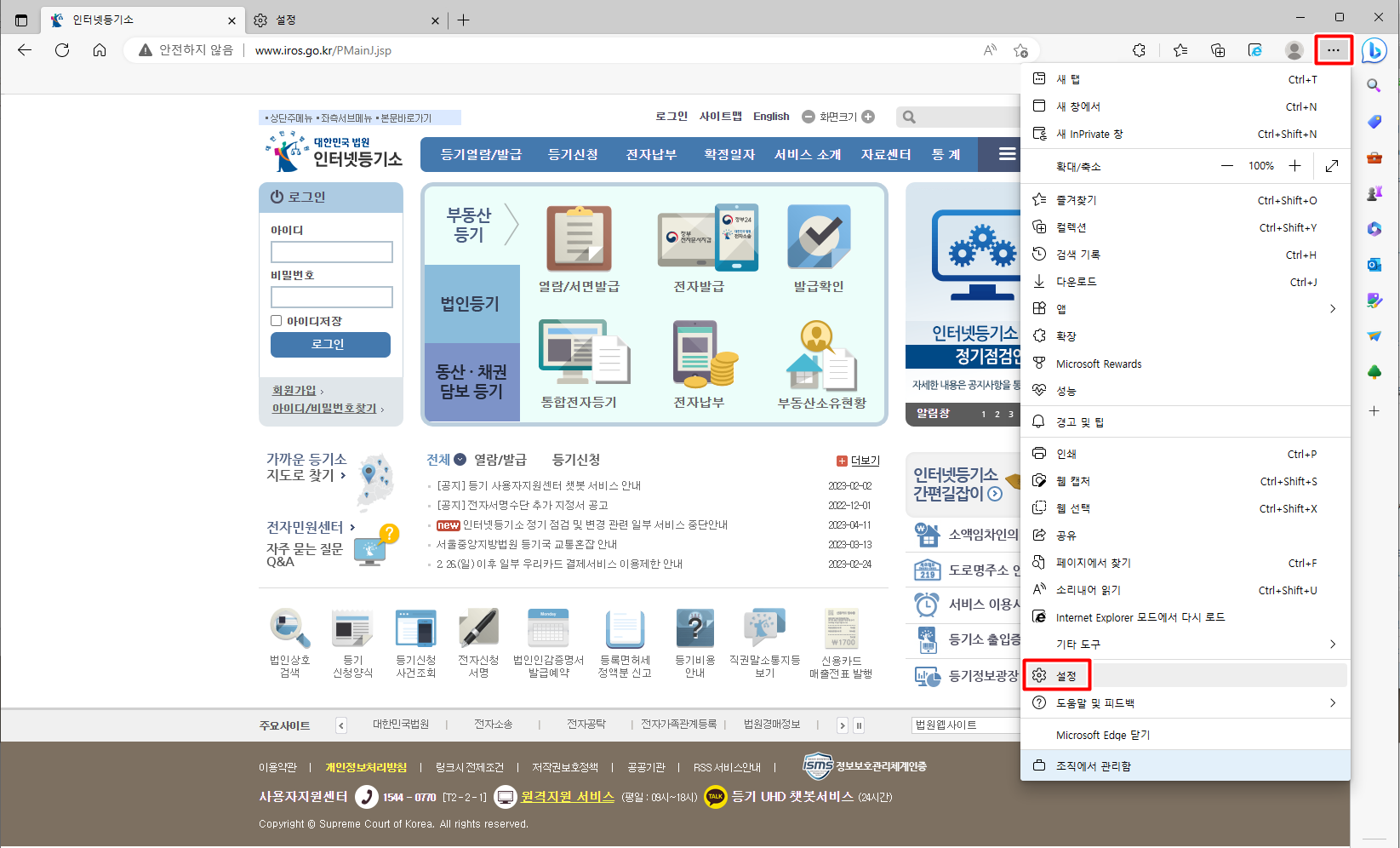Screen dimensions: 1400x848
Task: Click the Read aloud icon in address bar
Action: (990, 50)
